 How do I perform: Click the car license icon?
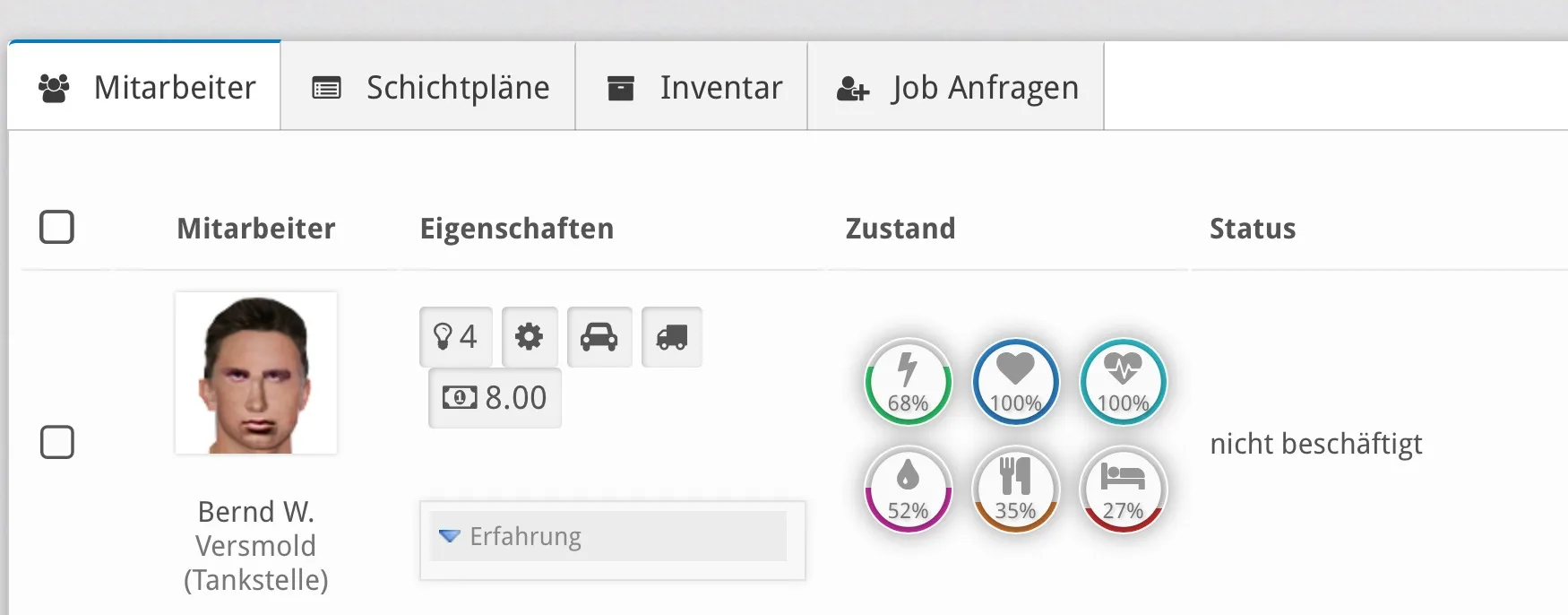599,337
